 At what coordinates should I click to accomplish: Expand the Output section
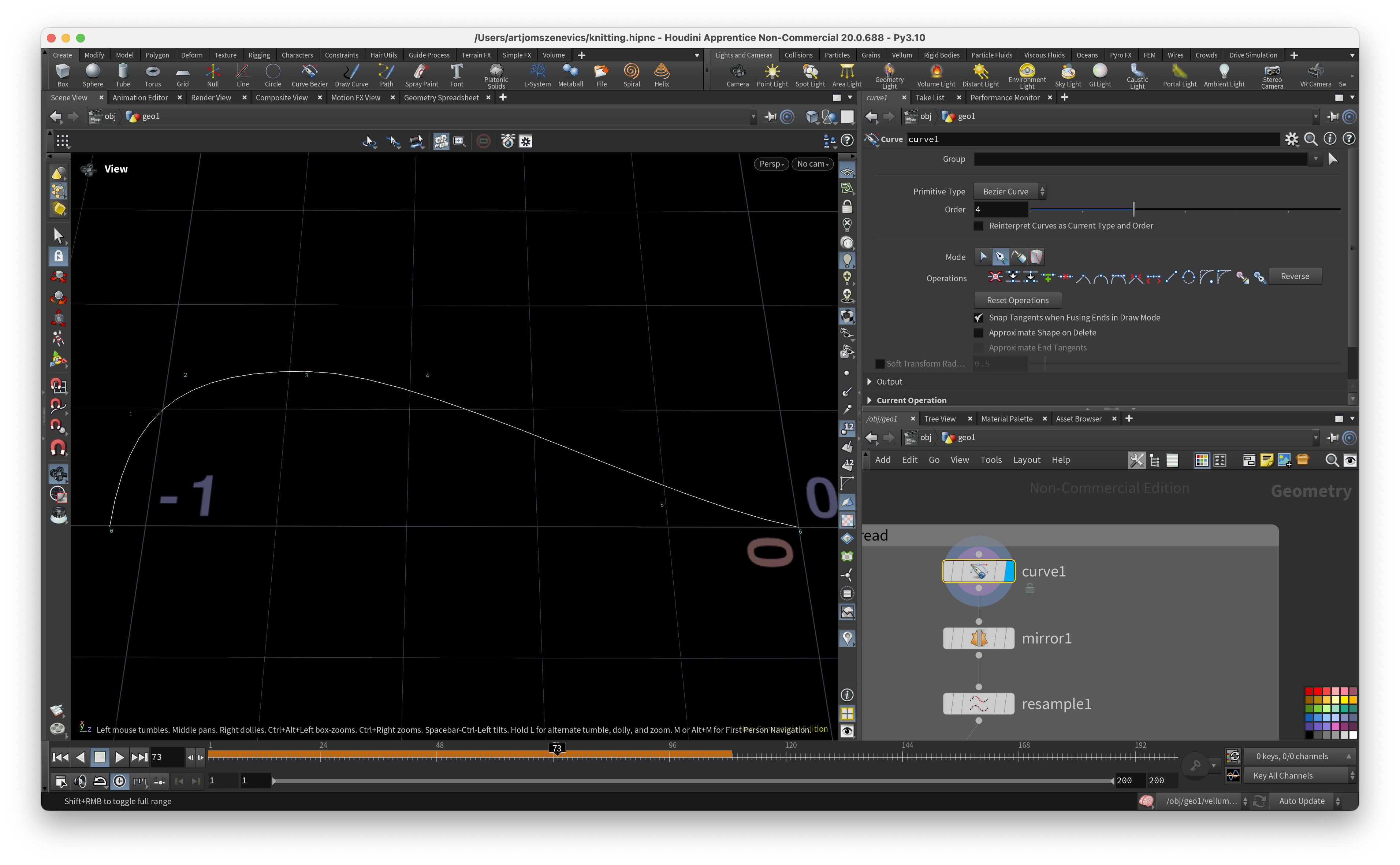click(870, 382)
